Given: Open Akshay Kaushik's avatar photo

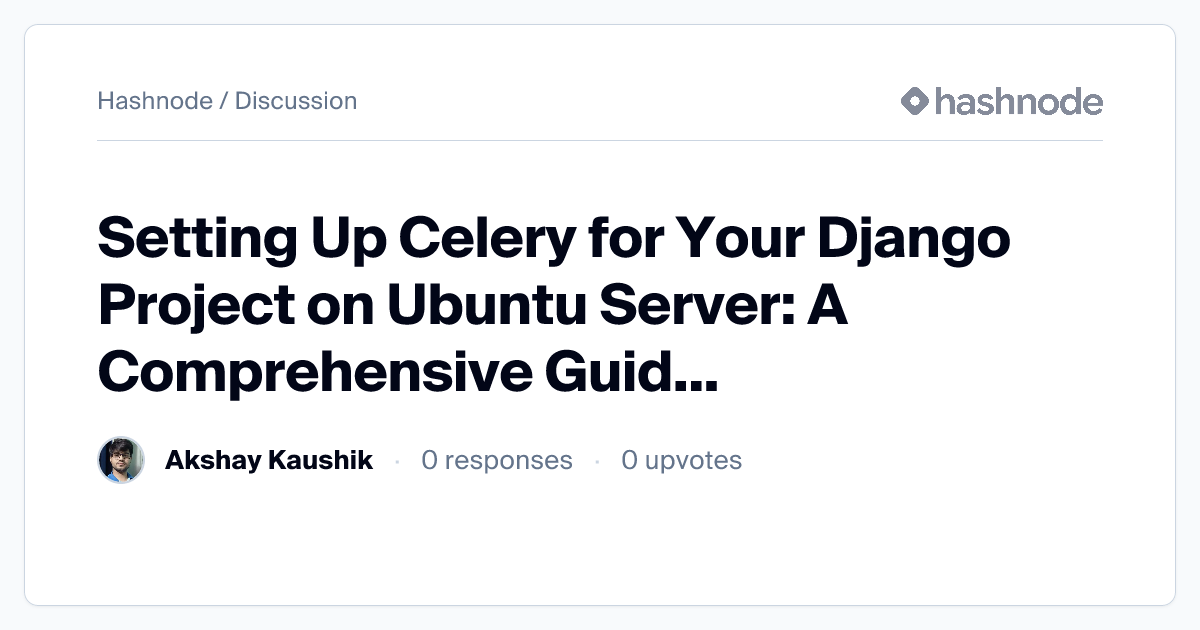Looking at the screenshot, I should [x=121, y=460].
